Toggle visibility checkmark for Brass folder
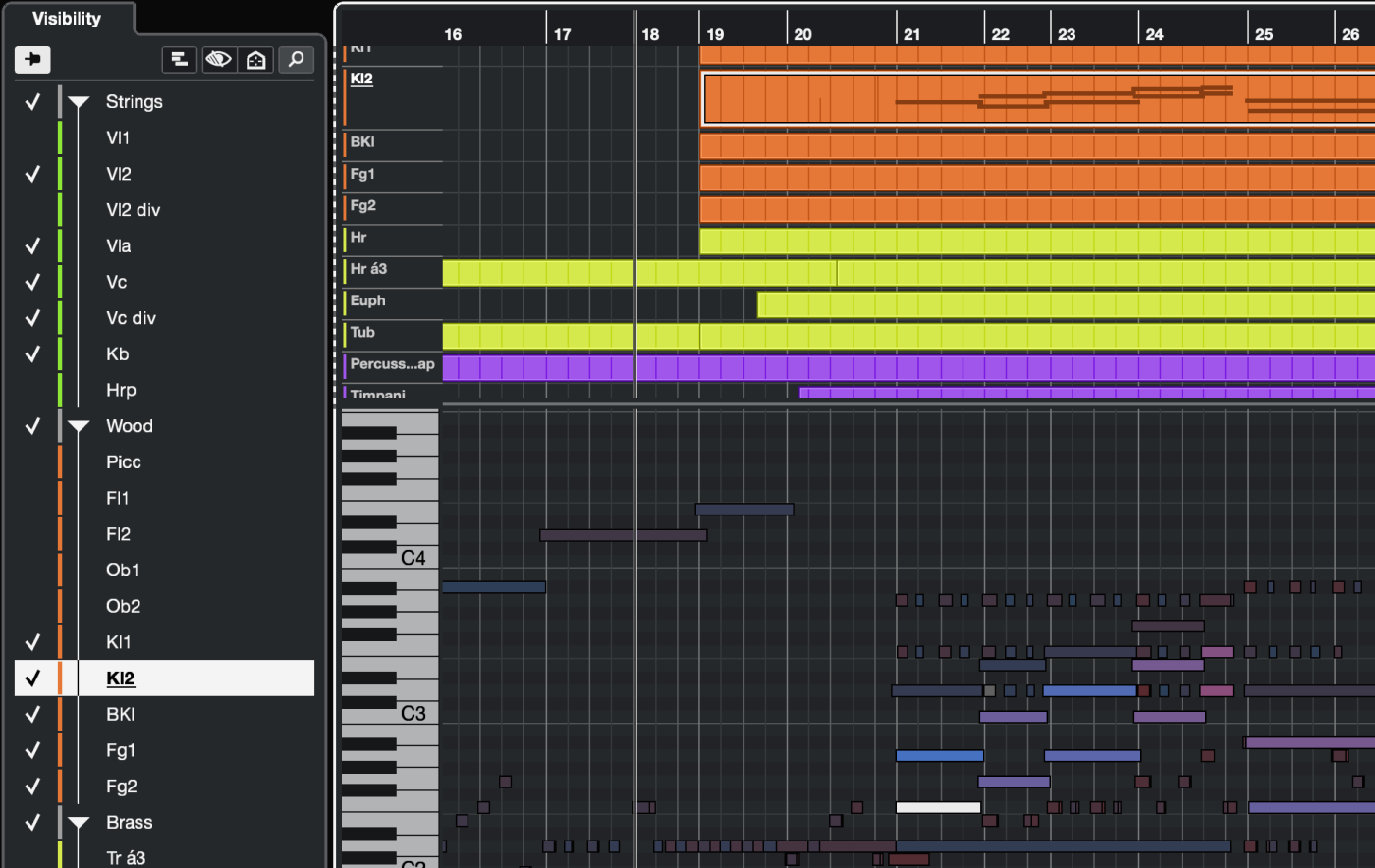The height and width of the screenshot is (868, 1375). (x=32, y=823)
